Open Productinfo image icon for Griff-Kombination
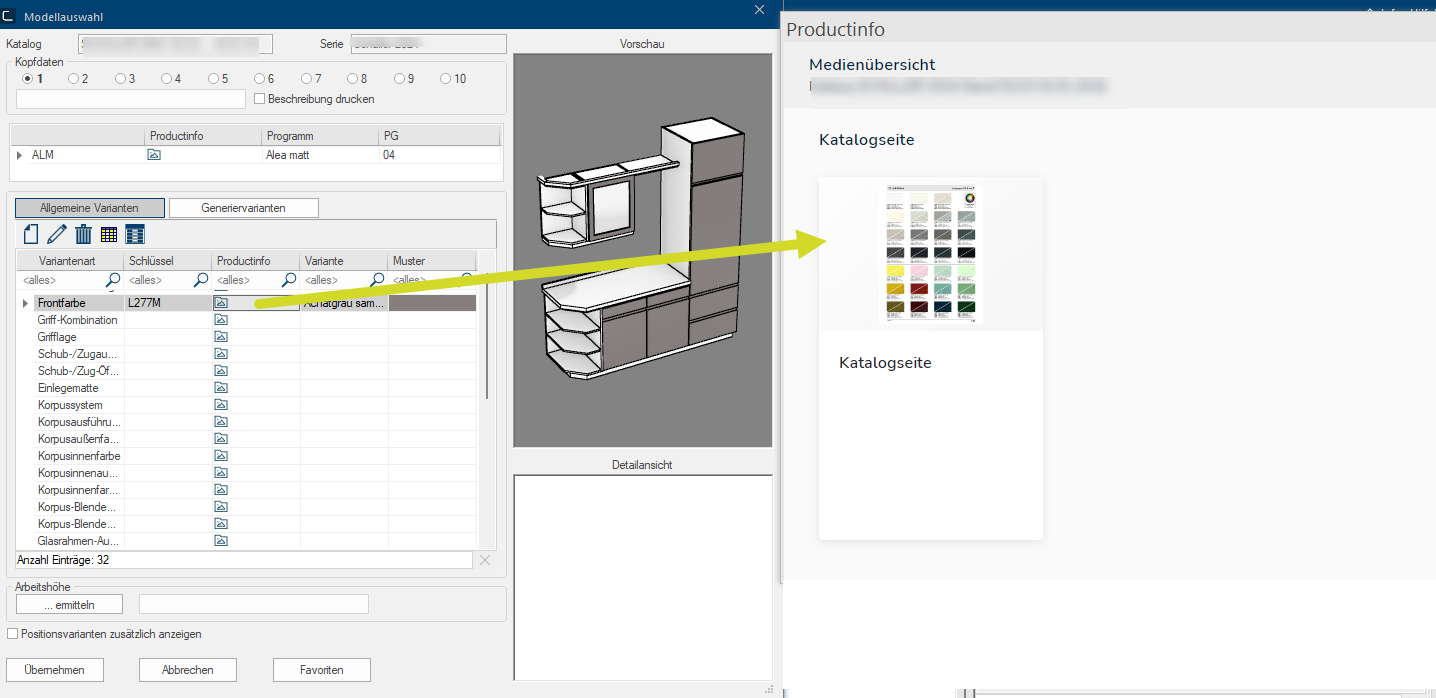1436x698 pixels. pyautogui.click(x=222, y=320)
